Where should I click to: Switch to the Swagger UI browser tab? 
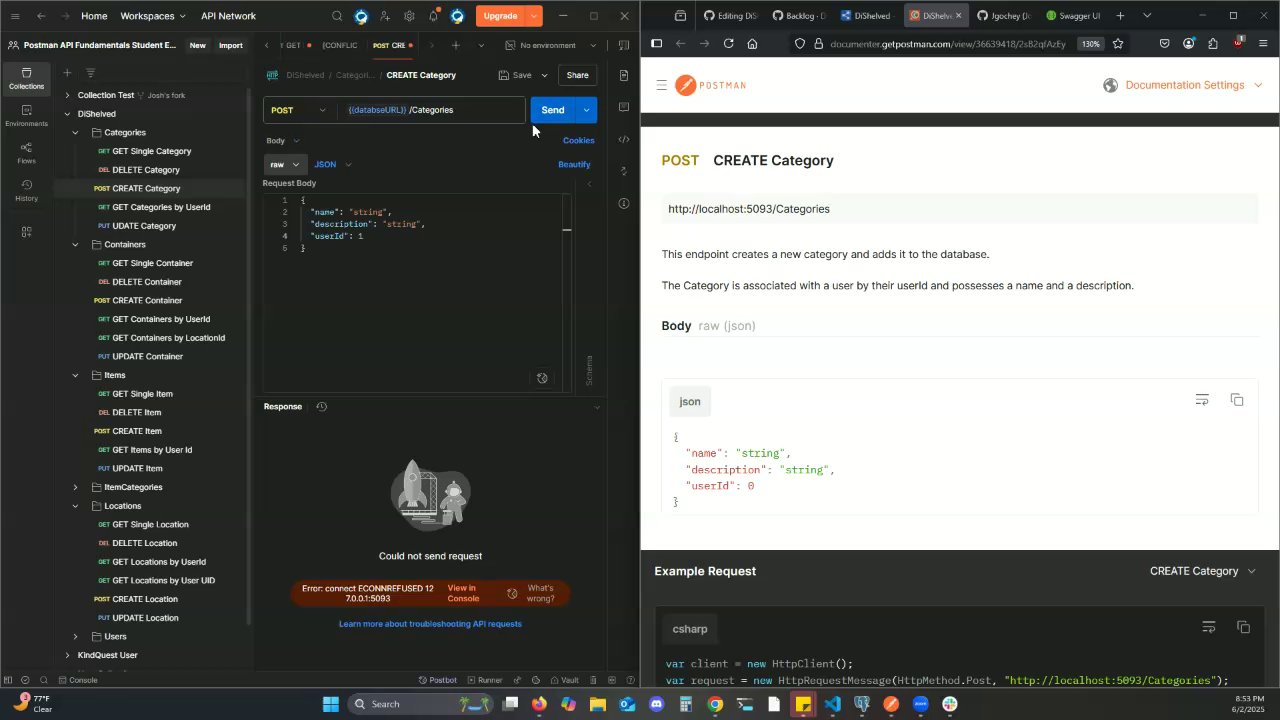point(1073,16)
